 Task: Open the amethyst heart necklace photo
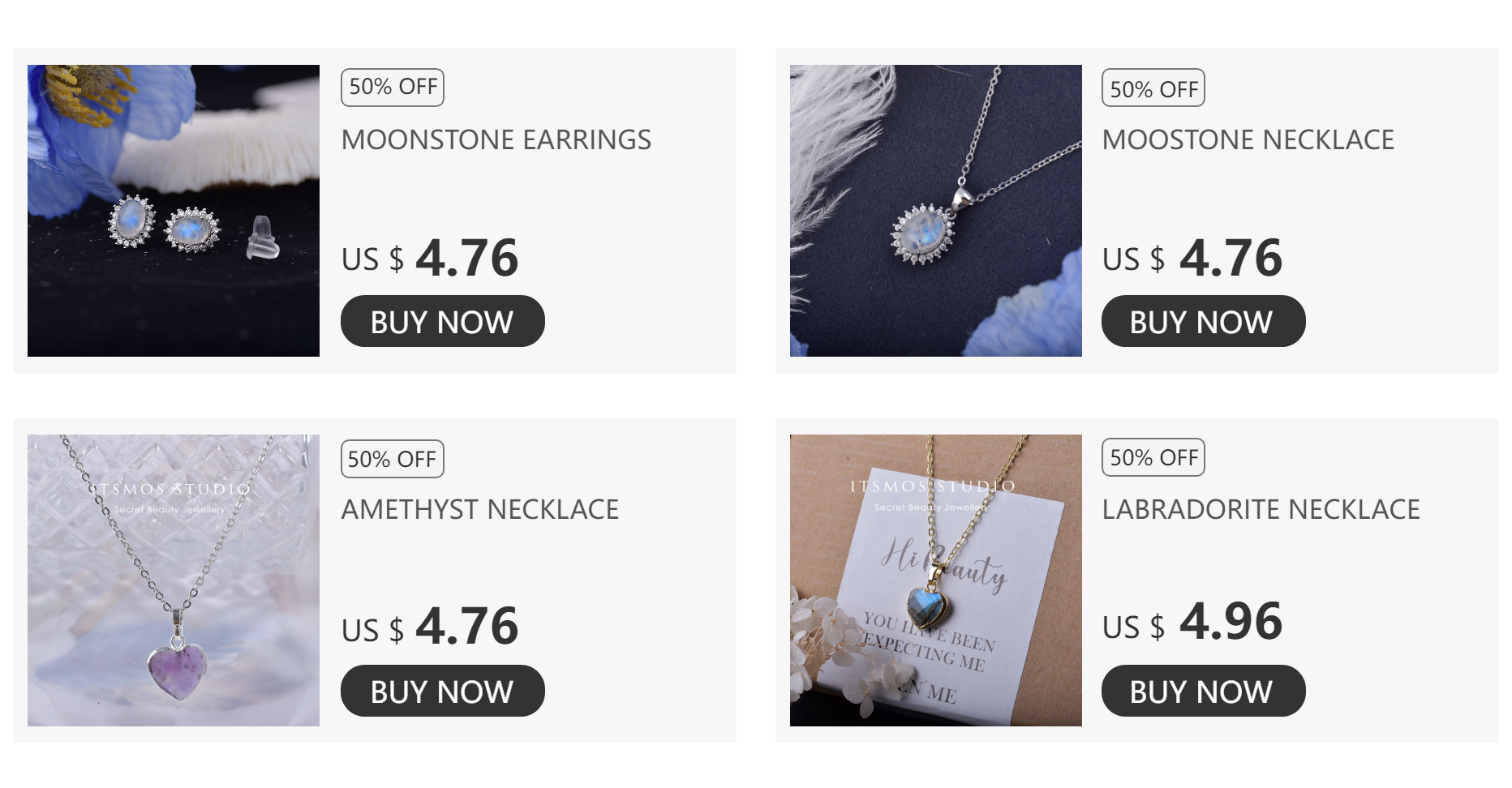tap(174, 580)
